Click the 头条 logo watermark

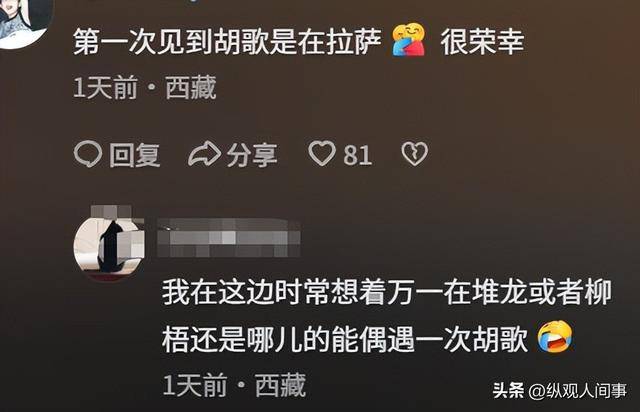tap(508, 390)
